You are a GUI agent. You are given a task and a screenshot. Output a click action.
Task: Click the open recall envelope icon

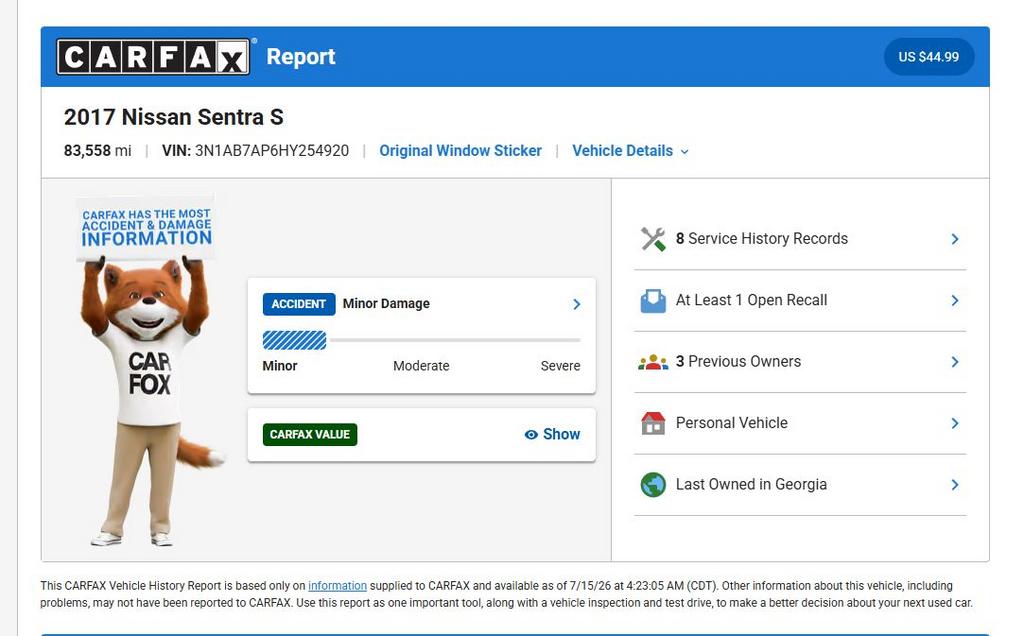pos(652,300)
